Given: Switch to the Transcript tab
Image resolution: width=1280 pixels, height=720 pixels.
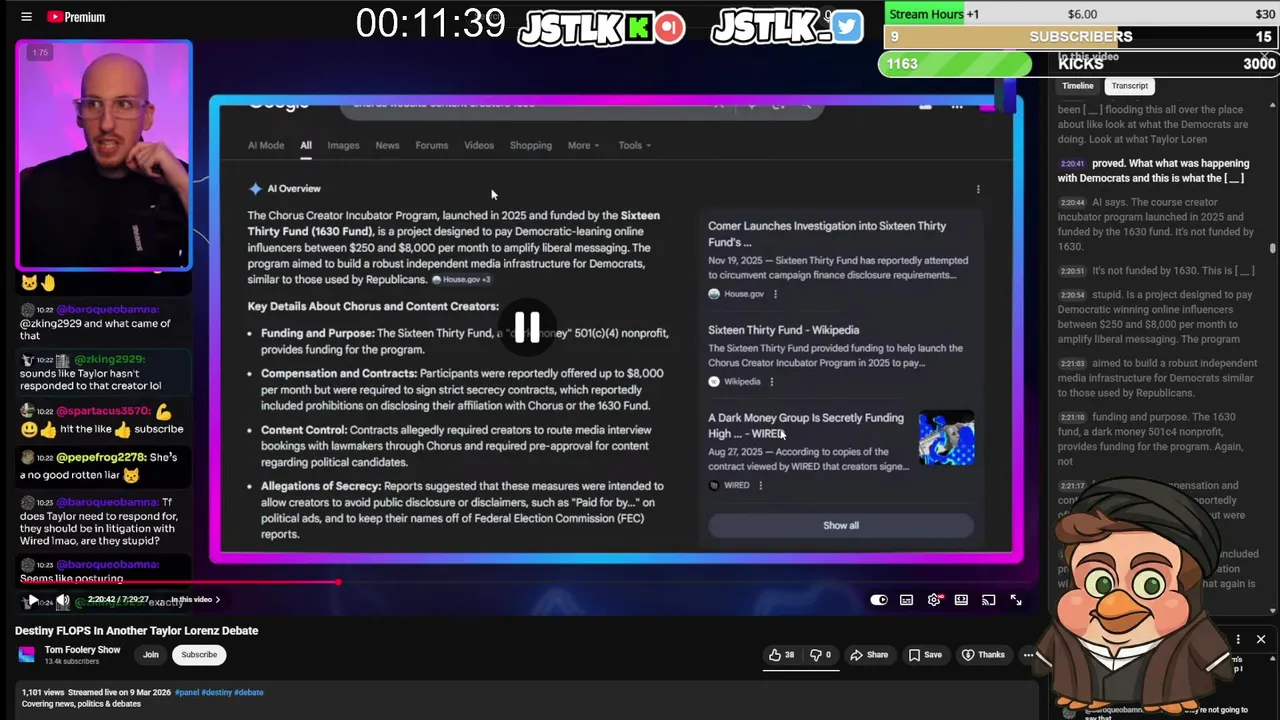Looking at the screenshot, I should click(x=1129, y=86).
